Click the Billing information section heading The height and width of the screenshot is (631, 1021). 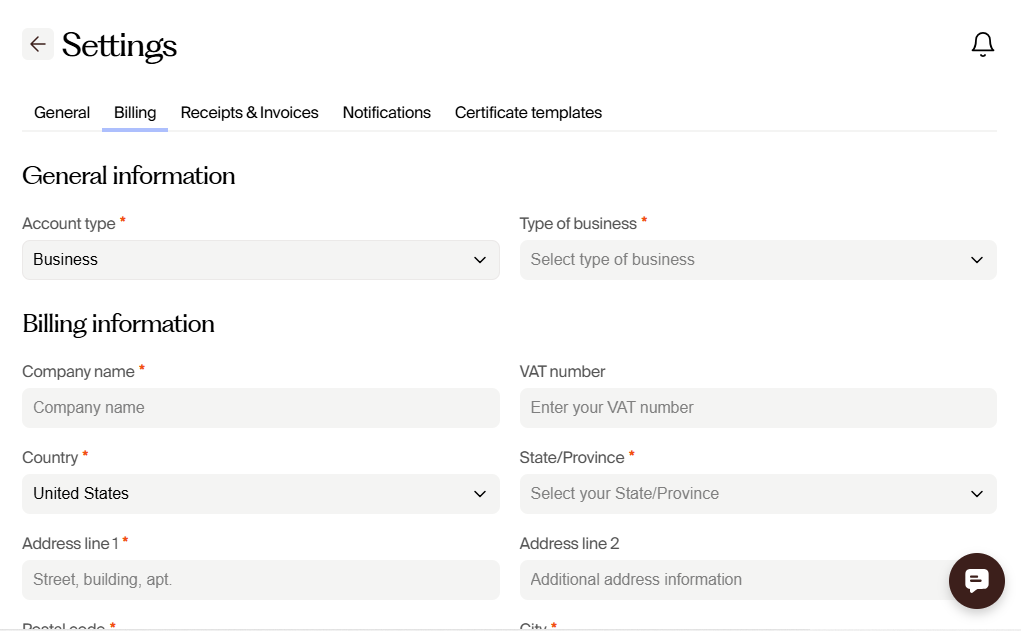118,324
